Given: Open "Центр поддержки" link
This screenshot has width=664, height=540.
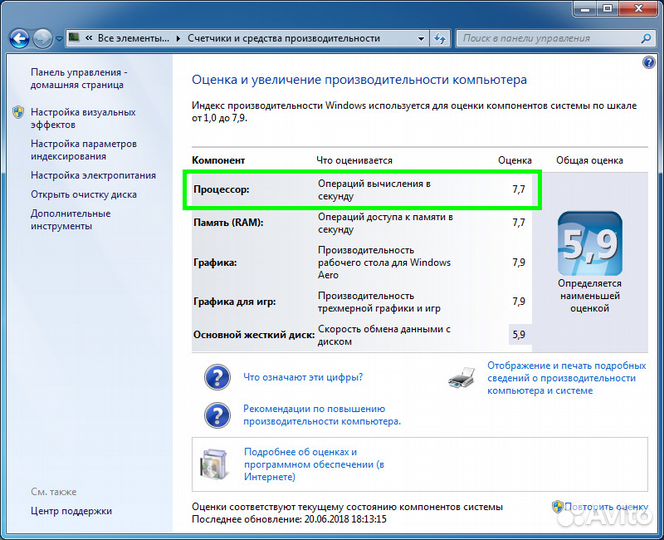Looking at the screenshot, I should coord(71,511).
